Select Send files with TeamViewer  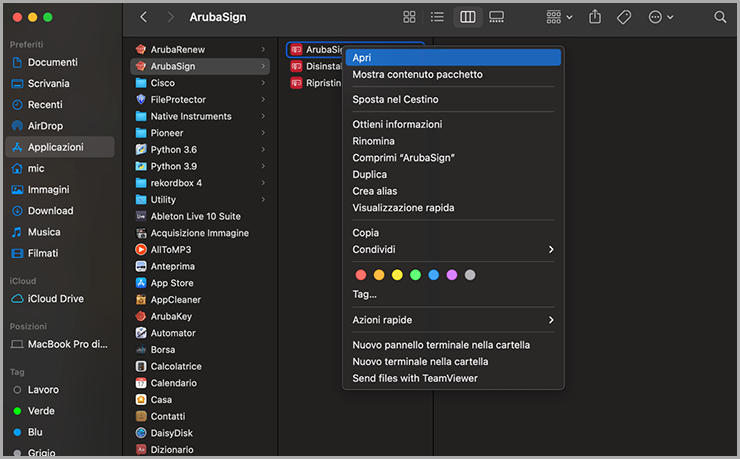click(453, 379)
